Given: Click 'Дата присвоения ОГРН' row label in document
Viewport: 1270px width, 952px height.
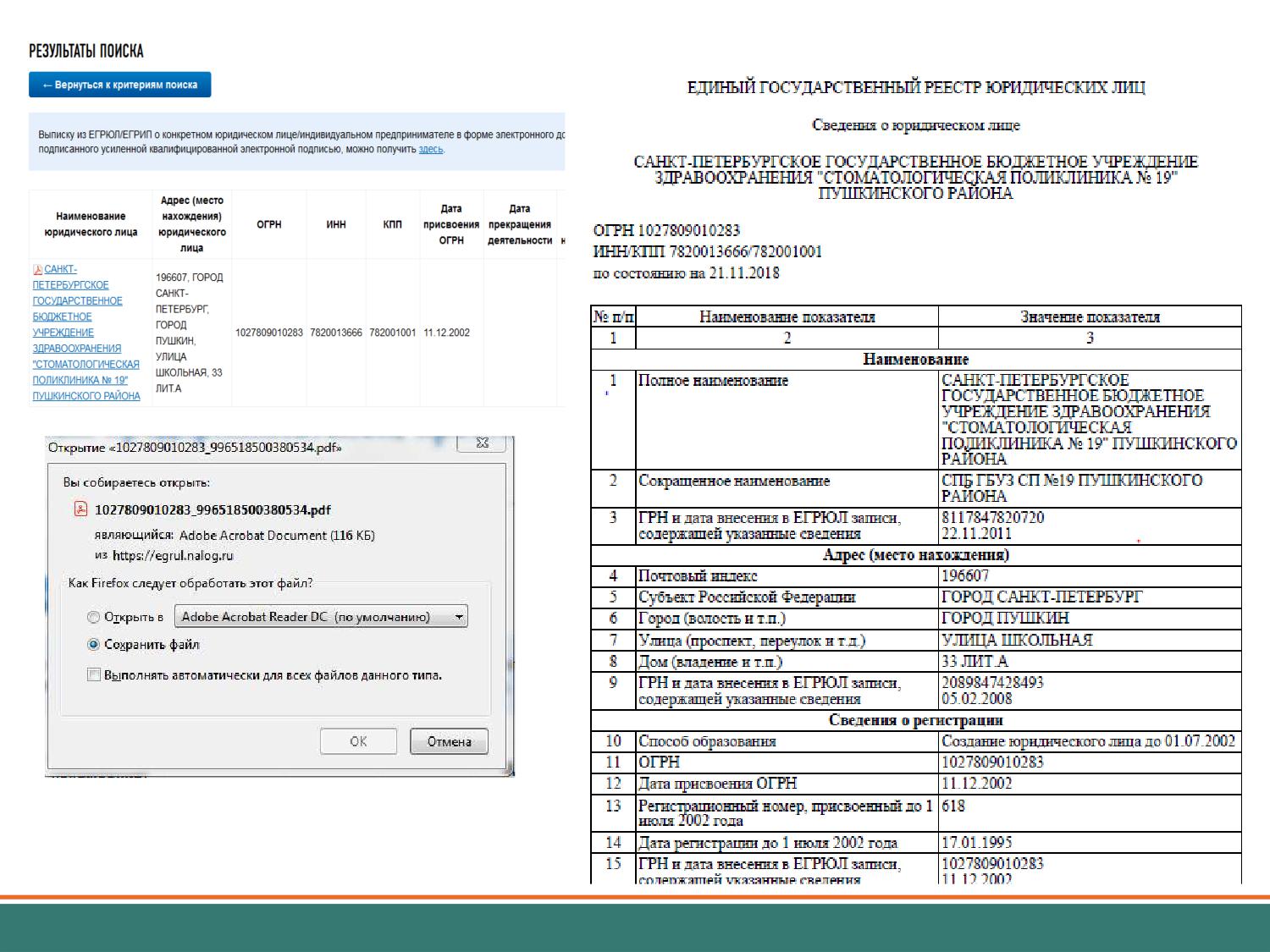Looking at the screenshot, I should [x=717, y=784].
